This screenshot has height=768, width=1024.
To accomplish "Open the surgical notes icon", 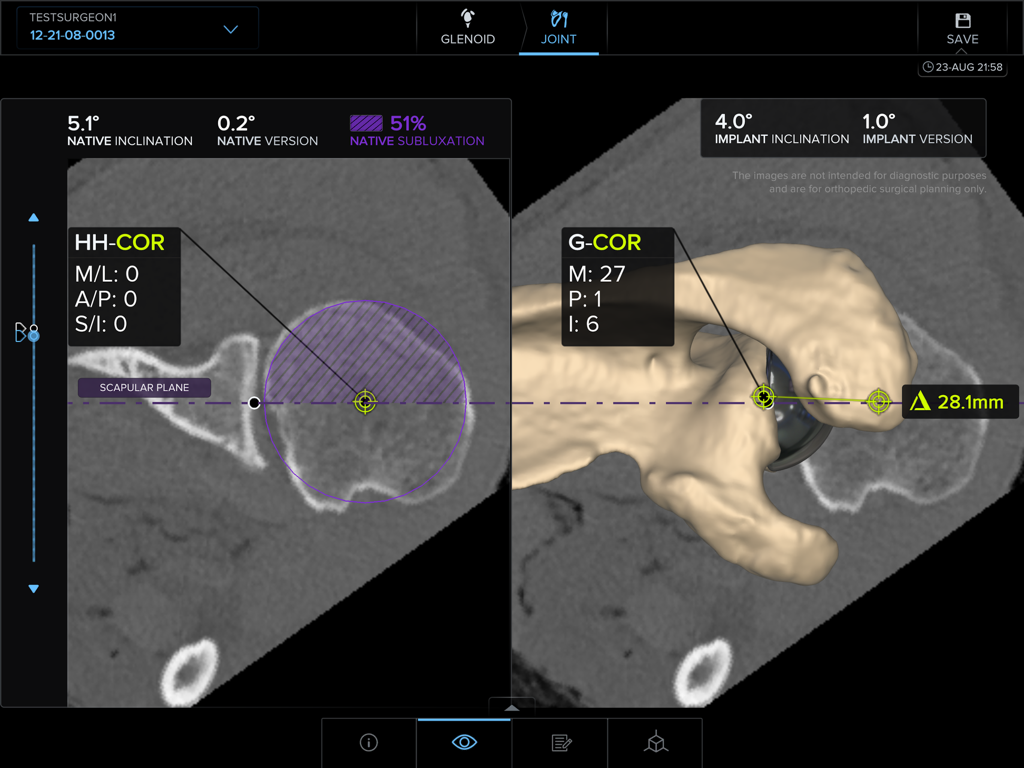I will (559, 742).
